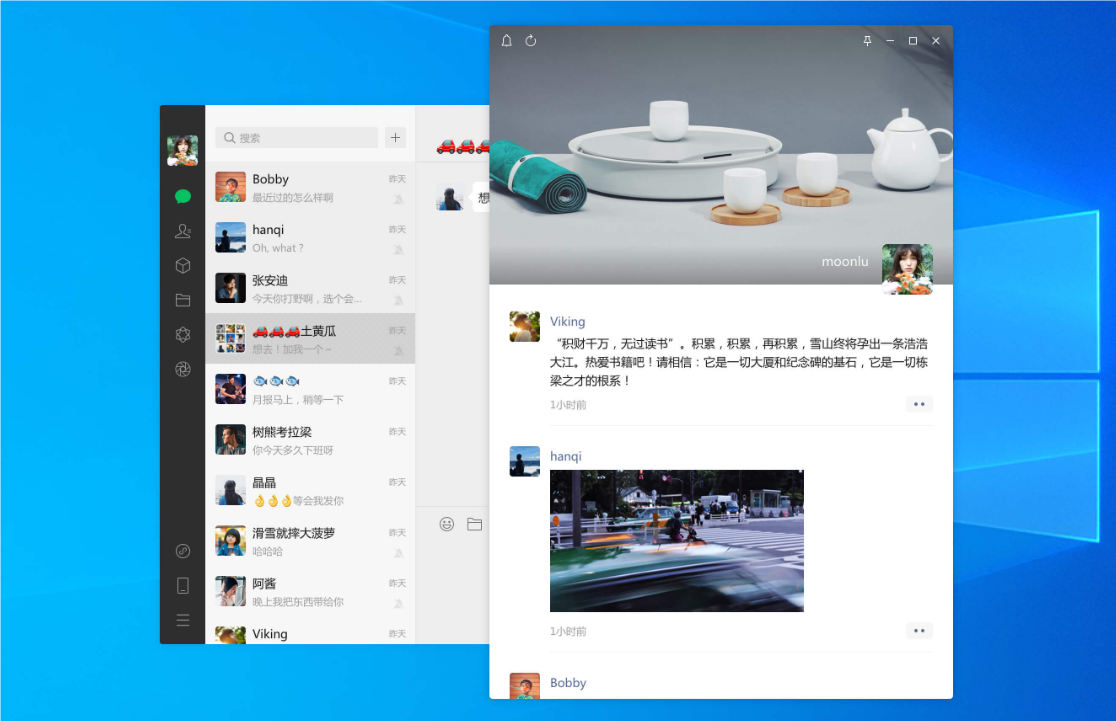Viewport: 1116px width, 721px height.
Task: Open the chat Files folder icon
Action: pyautogui.click(x=182, y=300)
